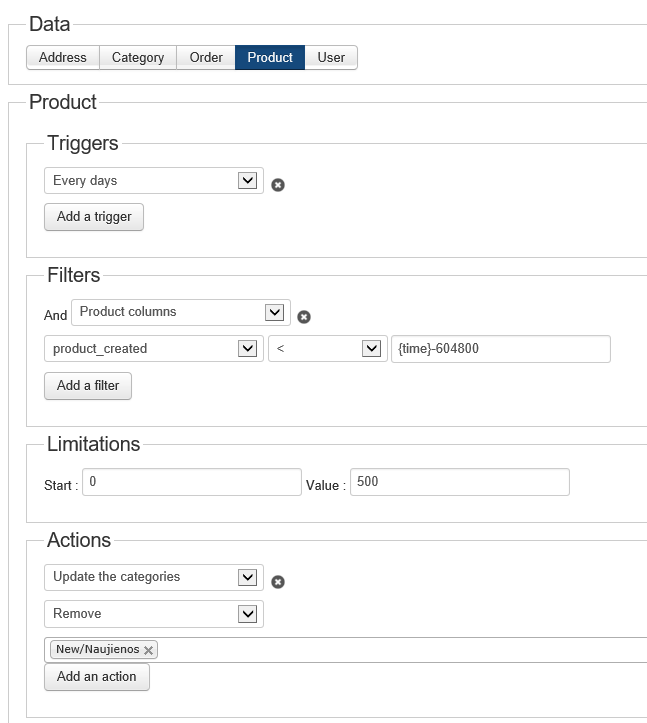Image resolution: width=647 pixels, height=723 pixels.
Task: Remove the Every days trigger
Action: 278,185
